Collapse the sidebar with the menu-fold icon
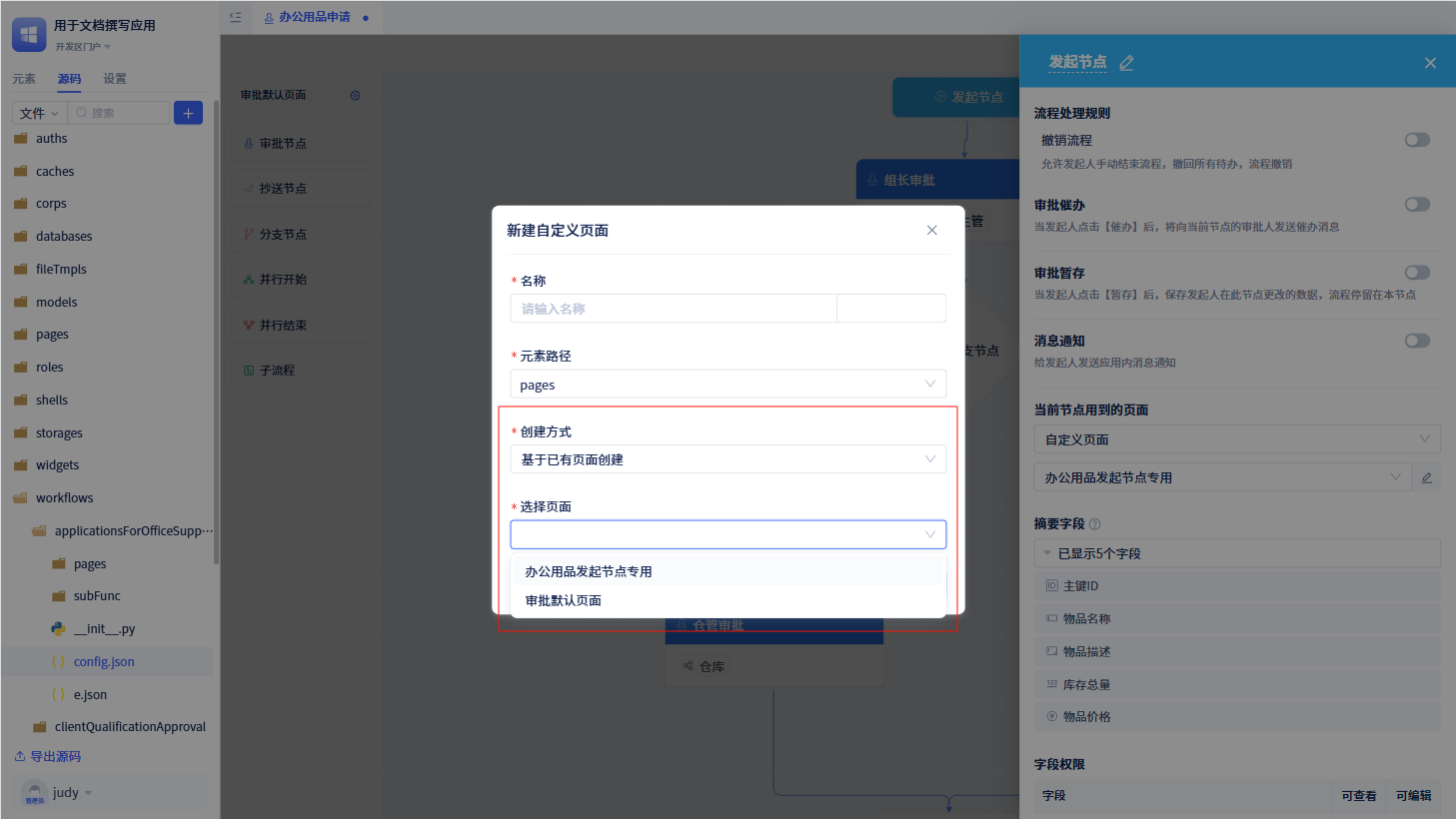Viewport: 1456px width, 819px height. (236, 17)
